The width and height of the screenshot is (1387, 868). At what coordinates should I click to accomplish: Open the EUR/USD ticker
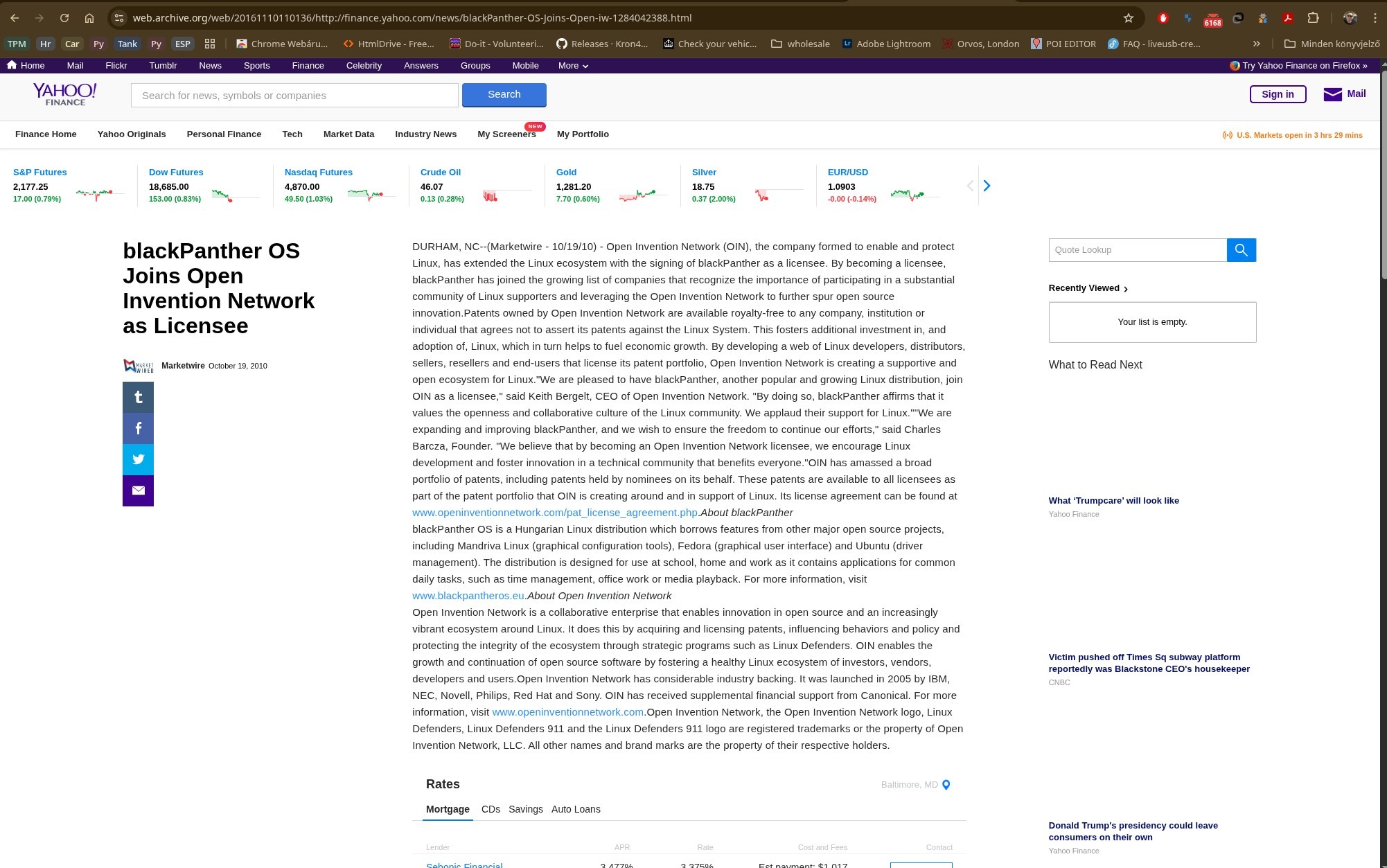pyautogui.click(x=847, y=172)
